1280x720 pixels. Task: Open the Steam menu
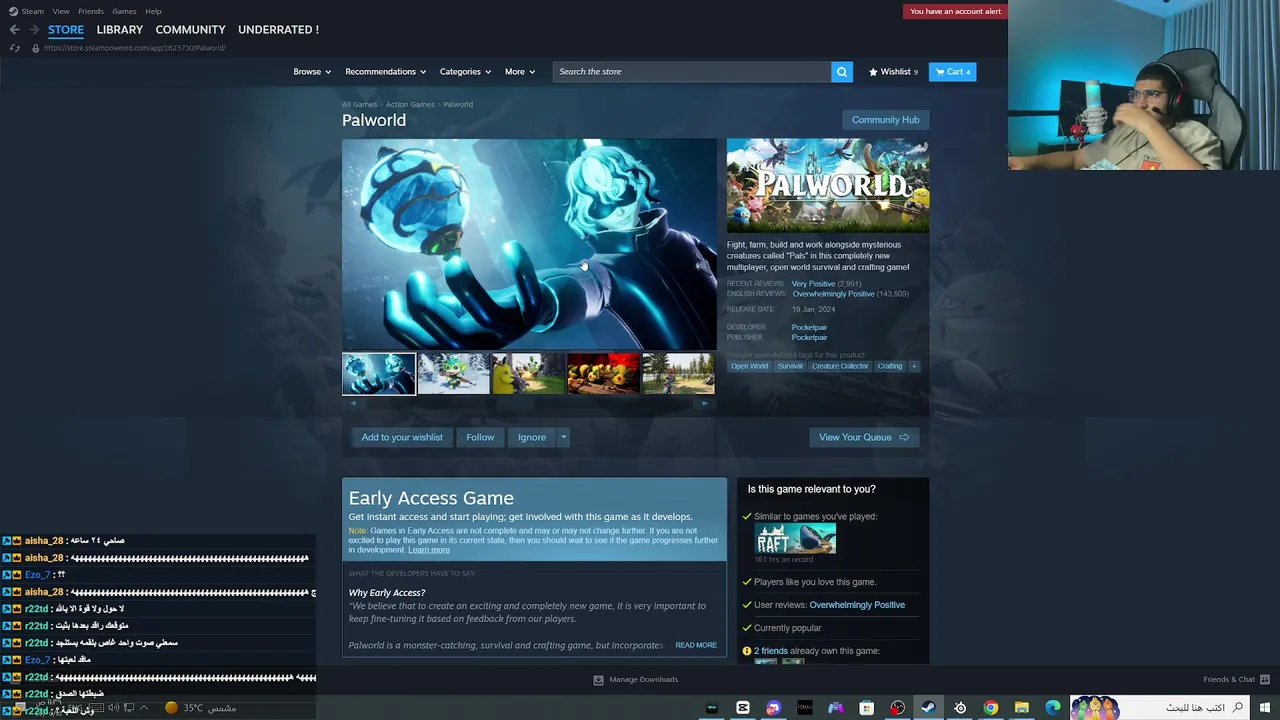[33, 11]
